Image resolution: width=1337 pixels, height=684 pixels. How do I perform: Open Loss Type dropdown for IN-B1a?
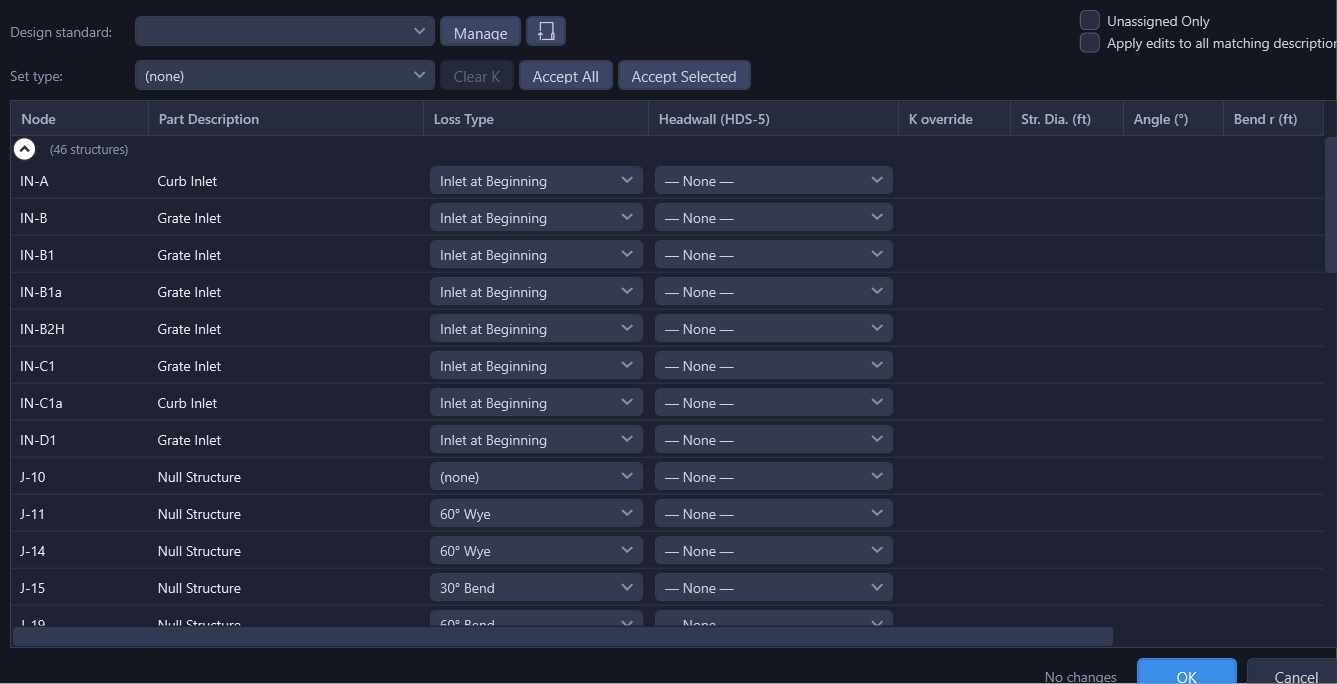click(x=536, y=292)
